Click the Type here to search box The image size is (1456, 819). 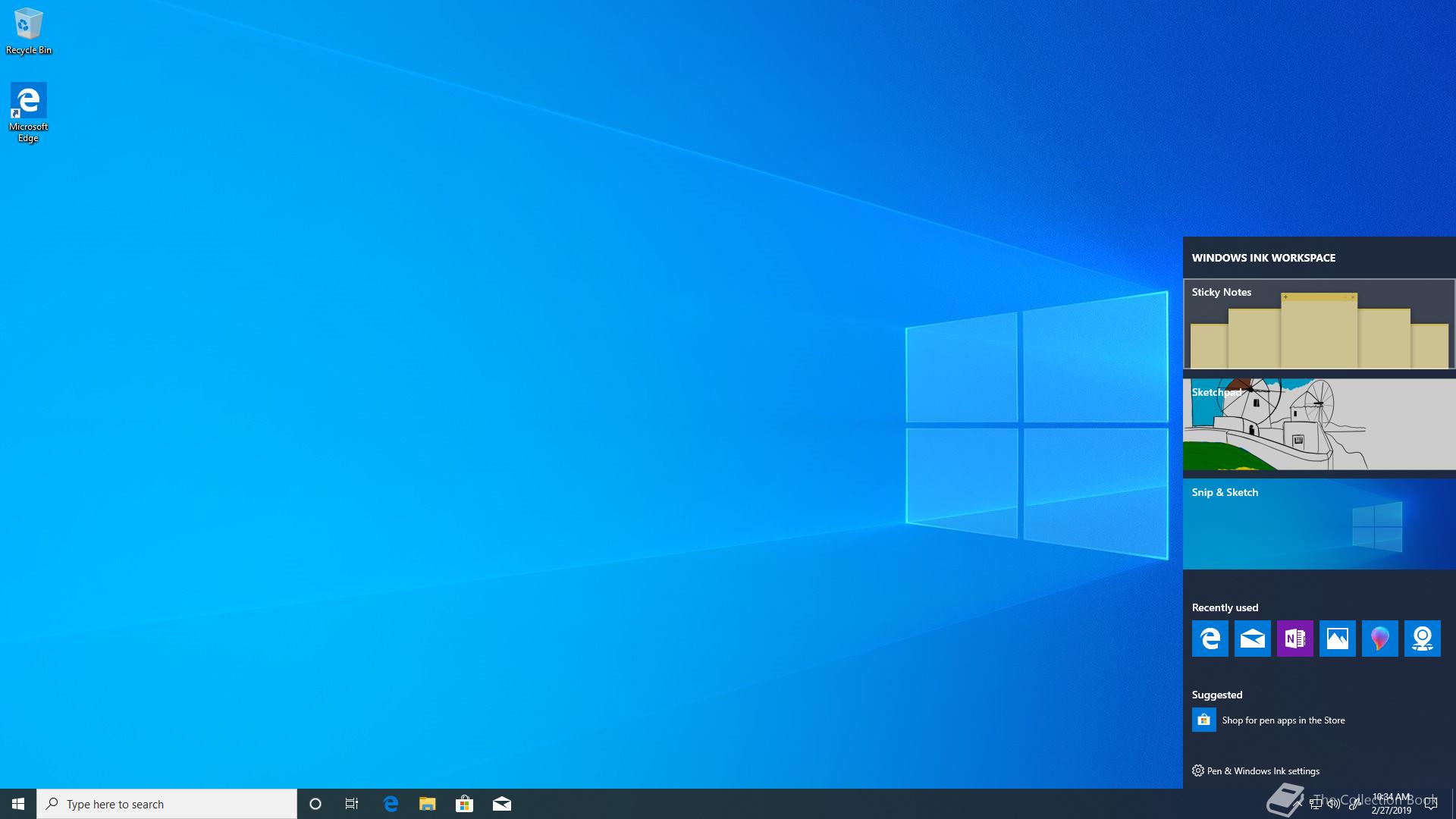point(167,804)
